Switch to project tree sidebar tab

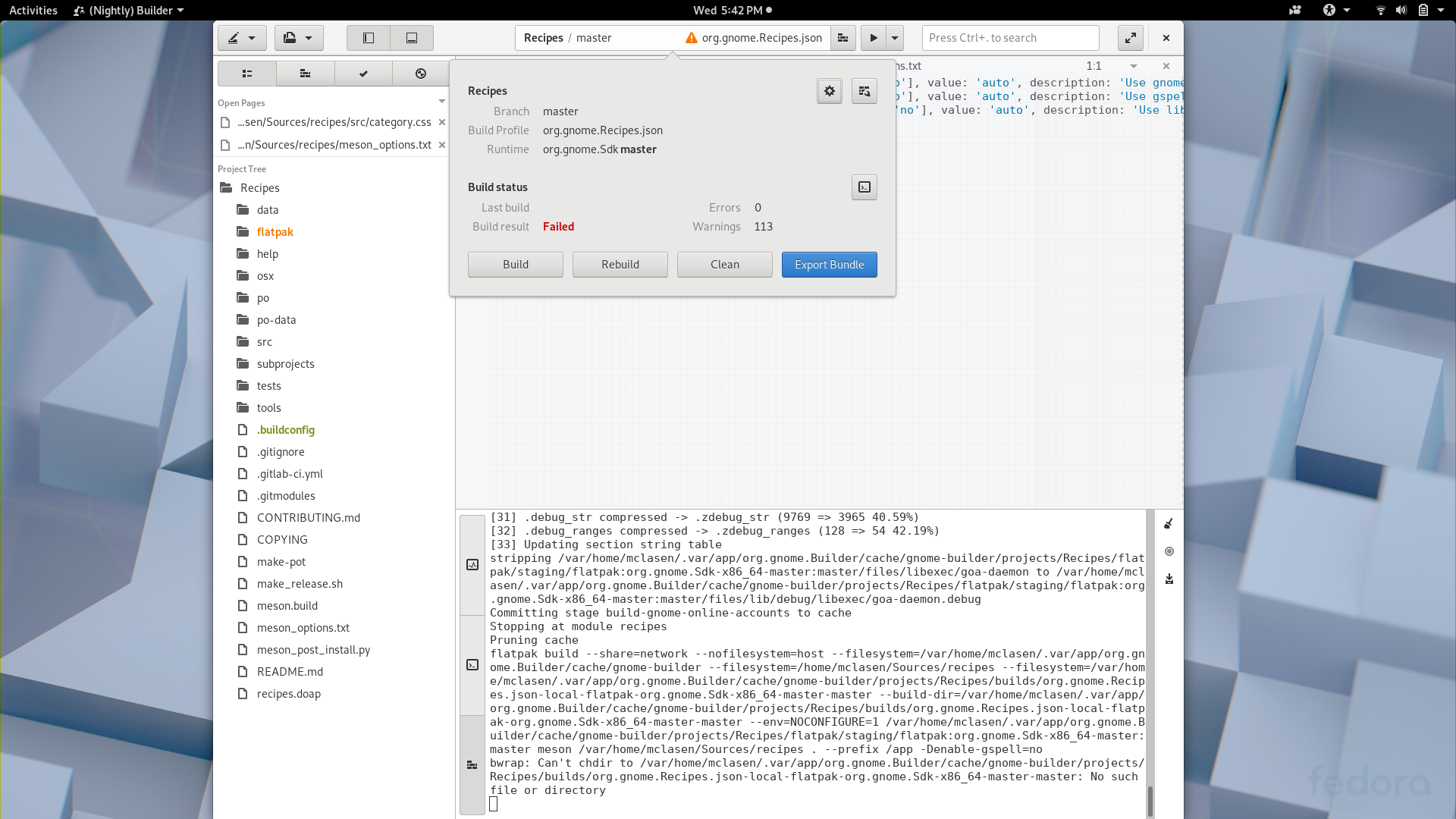coord(247,74)
